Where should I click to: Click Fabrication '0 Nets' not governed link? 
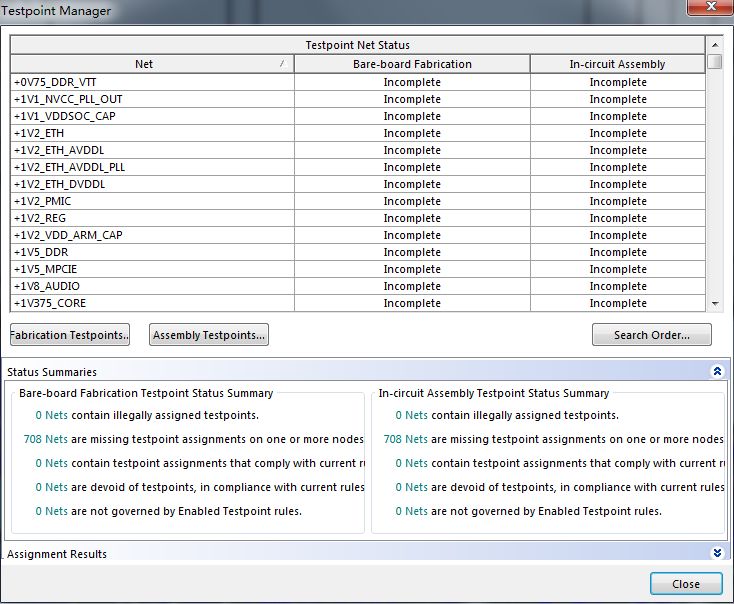click(x=51, y=511)
